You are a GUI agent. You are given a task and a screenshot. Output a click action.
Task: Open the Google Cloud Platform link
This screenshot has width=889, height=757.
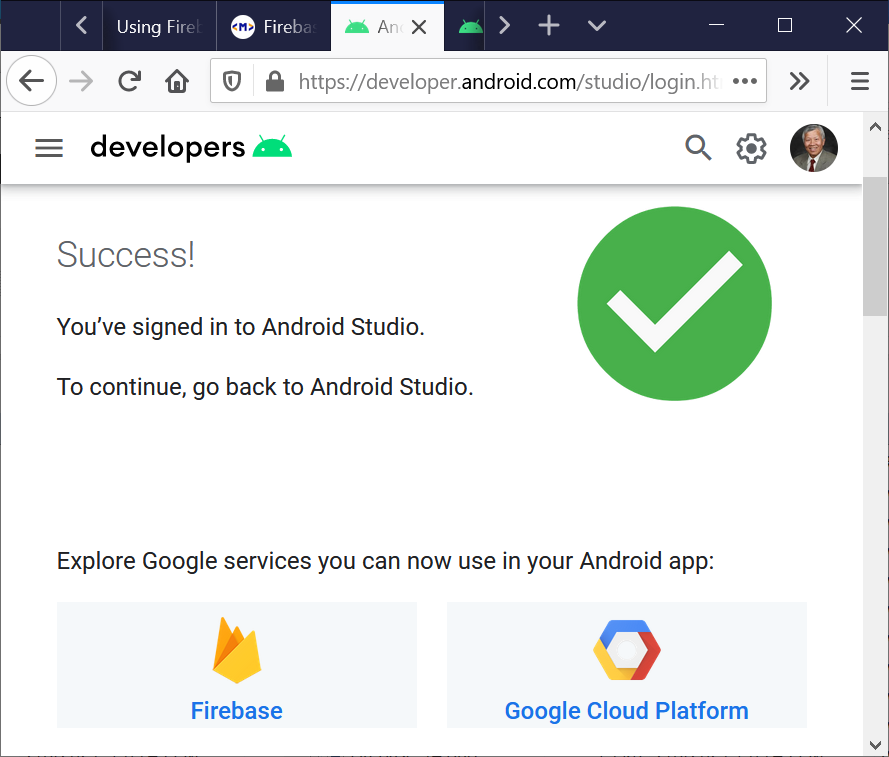pos(626,711)
